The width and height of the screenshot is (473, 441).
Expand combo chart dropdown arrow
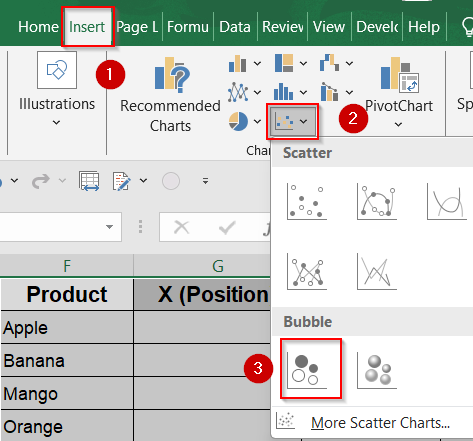coord(349,92)
